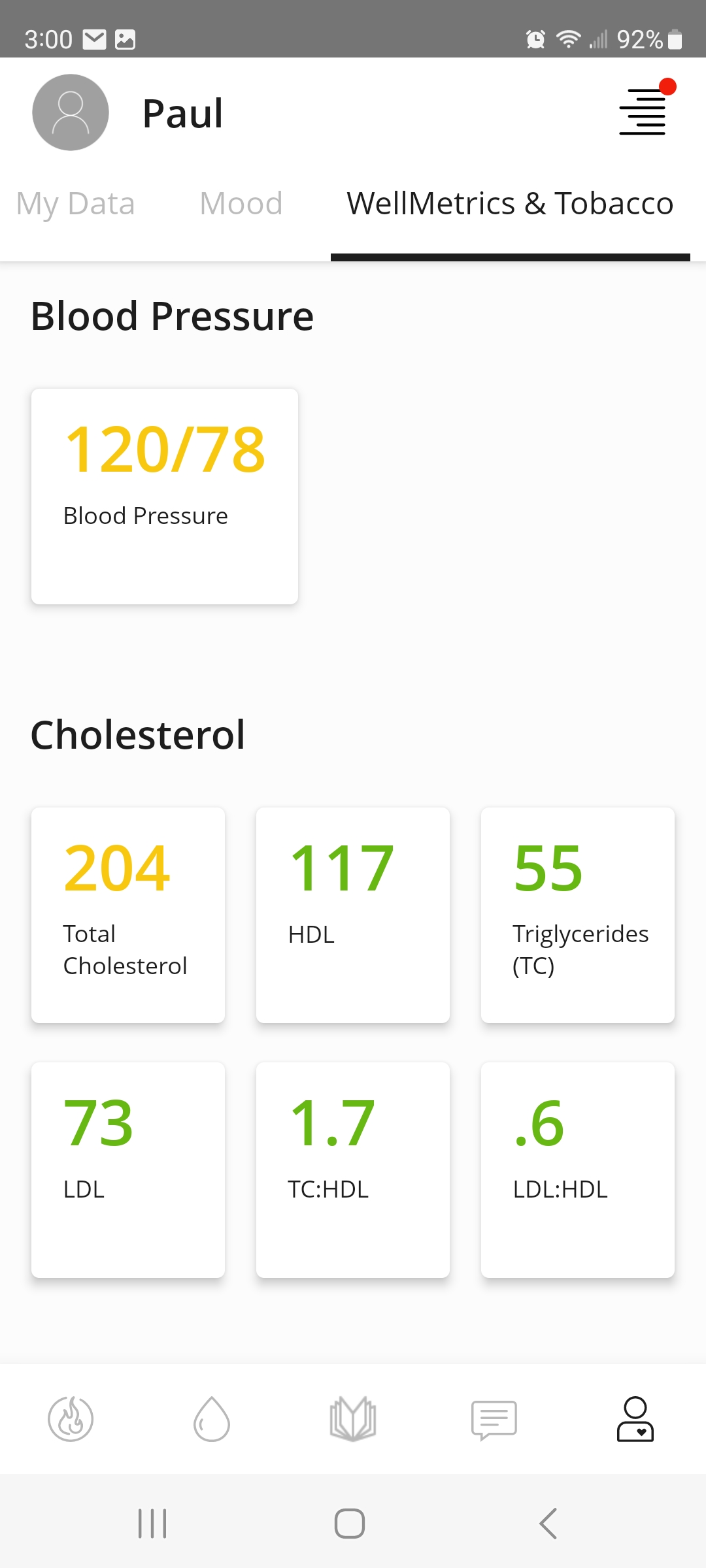Open the water drop tab icon

[x=212, y=1418]
